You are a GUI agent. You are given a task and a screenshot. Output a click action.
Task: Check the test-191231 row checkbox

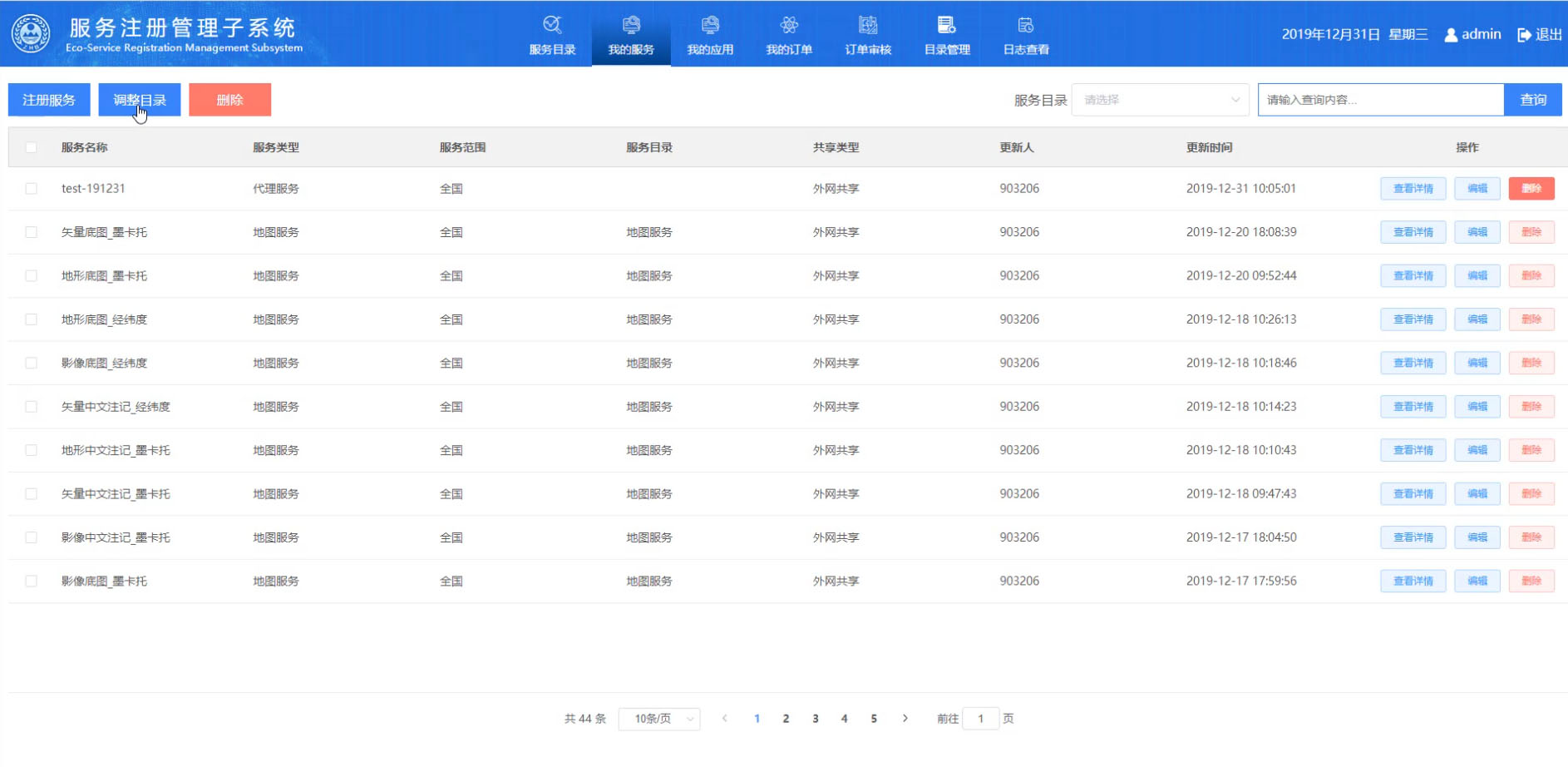click(31, 189)
